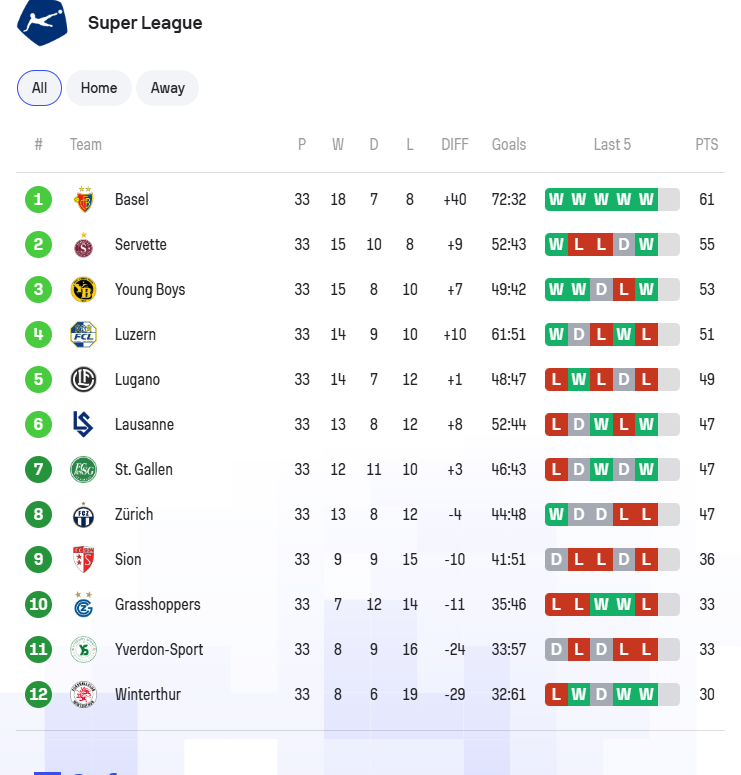Select the Winterthur team crest
The height and width of the screenshot is (775, 741).
pyautogui.click(x=84, y=694)
